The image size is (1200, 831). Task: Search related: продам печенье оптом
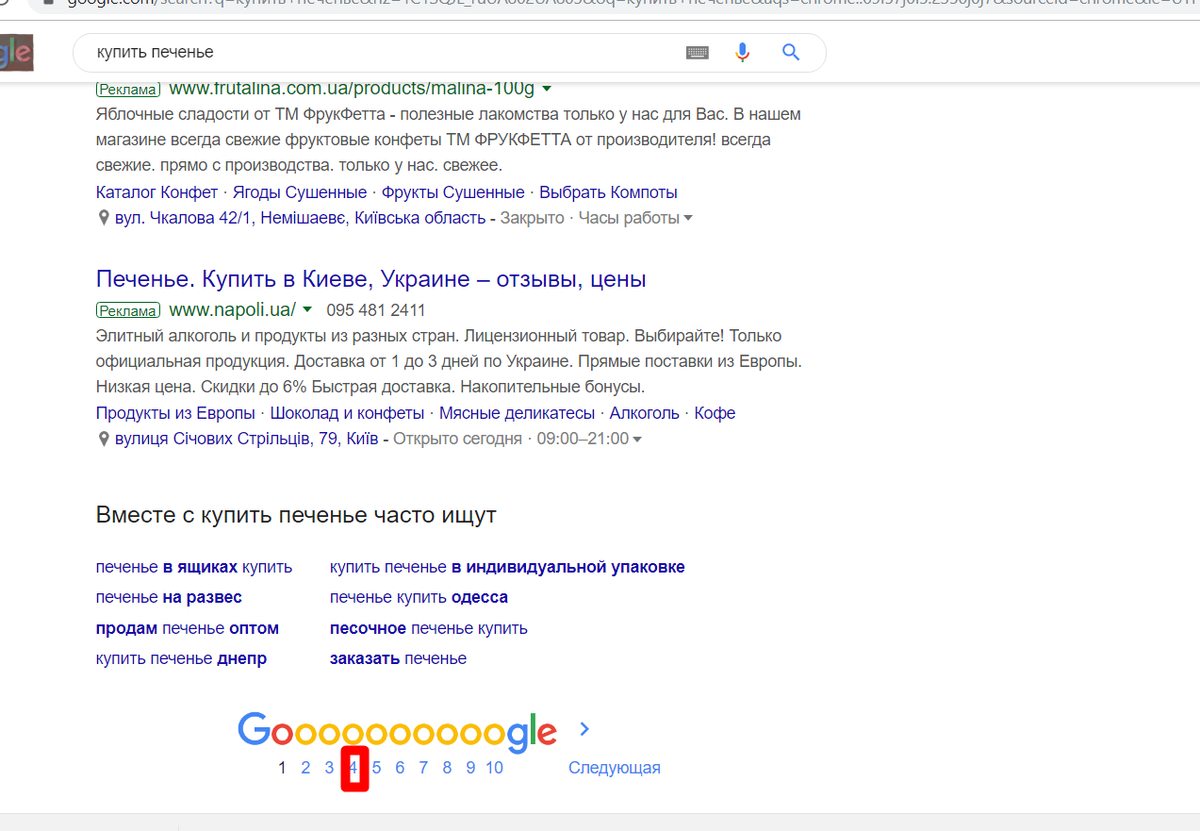click(x=187, y=628)
